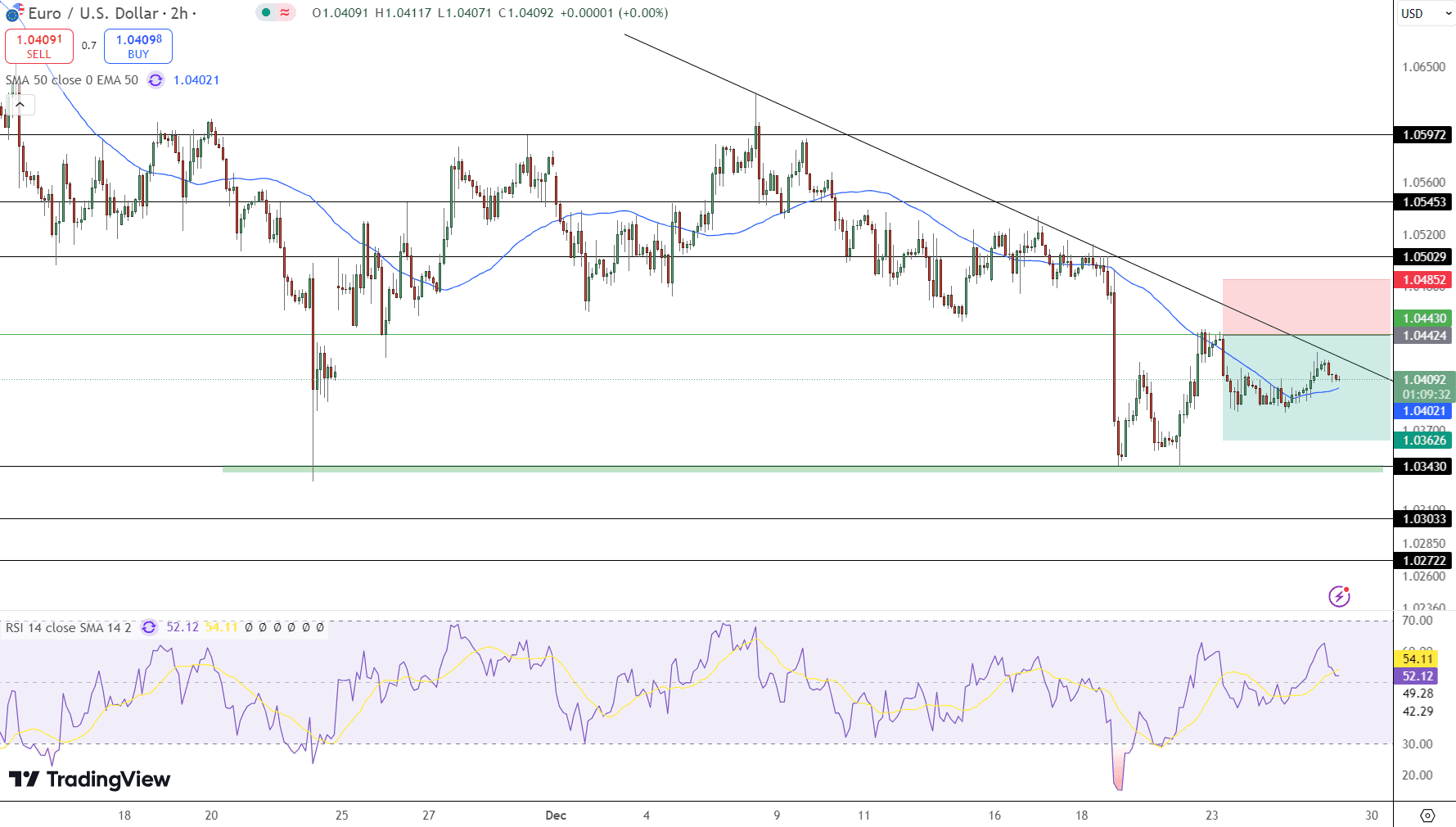
Task: Click the RSI value 52.12 in the legend
Action: pyautogui.click(x=183, y=627)
